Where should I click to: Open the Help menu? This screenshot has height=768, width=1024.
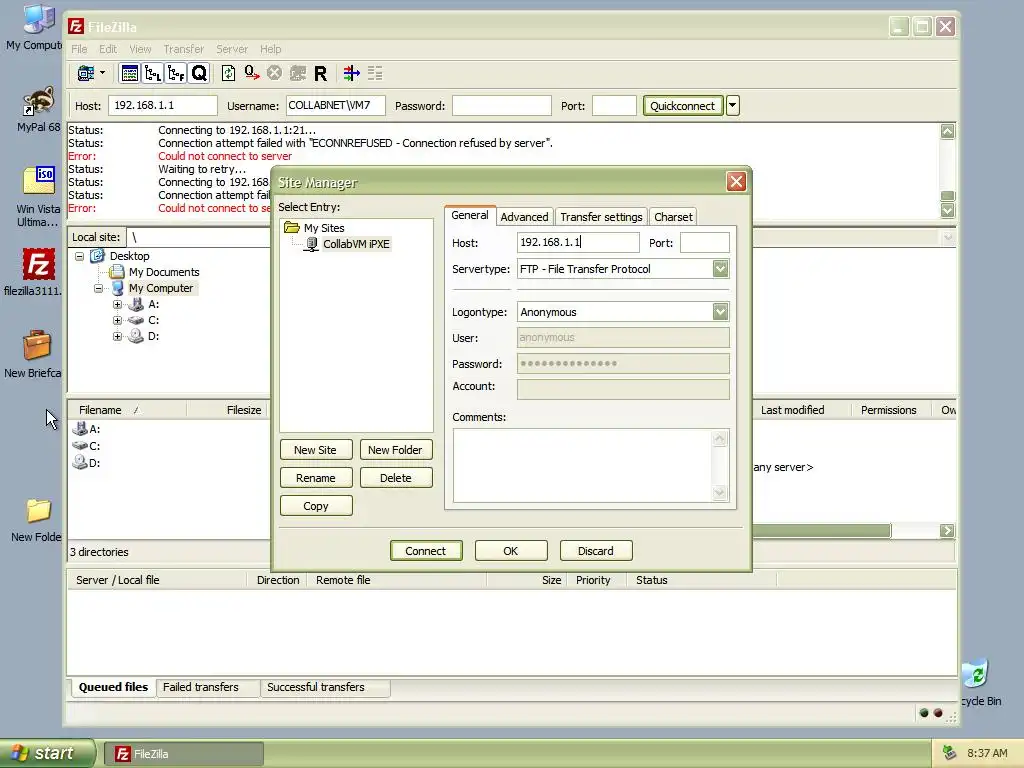point(270,49)
